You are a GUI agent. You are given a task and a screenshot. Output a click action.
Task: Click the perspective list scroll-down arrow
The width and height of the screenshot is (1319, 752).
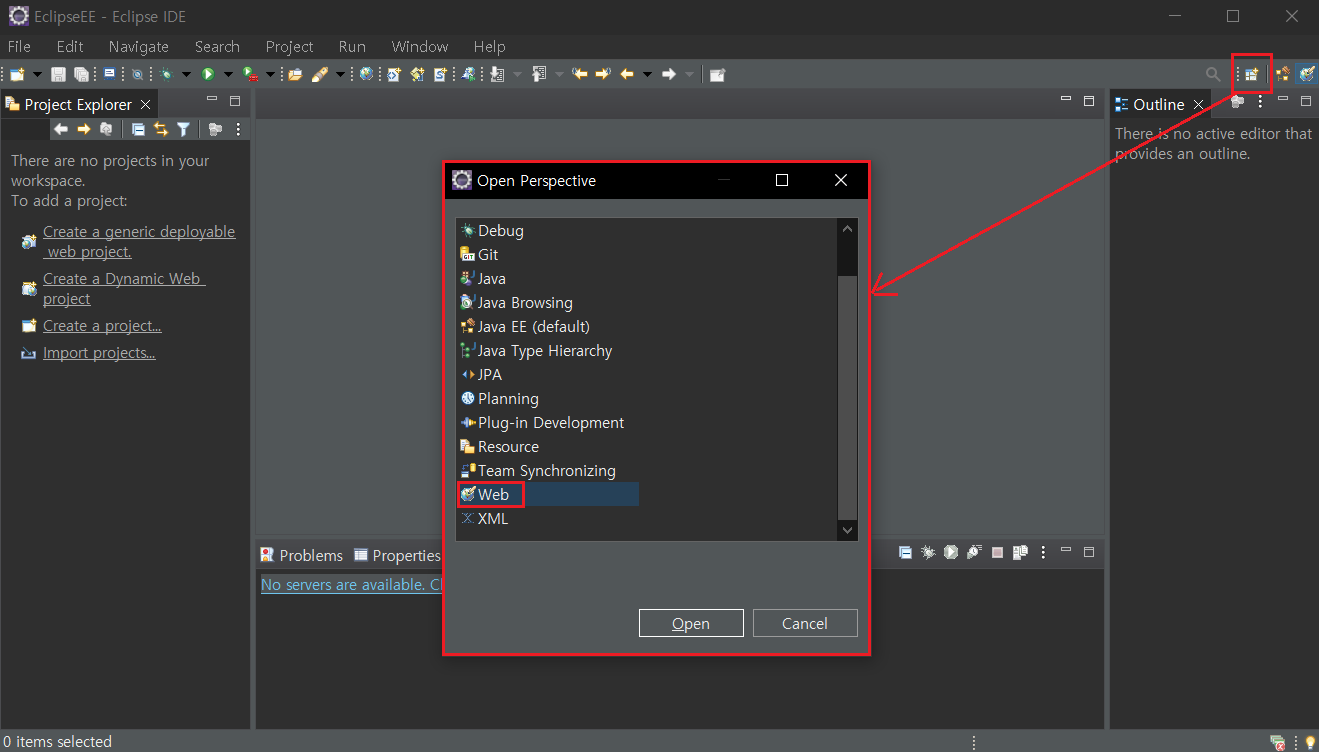(x=848, y=530)
